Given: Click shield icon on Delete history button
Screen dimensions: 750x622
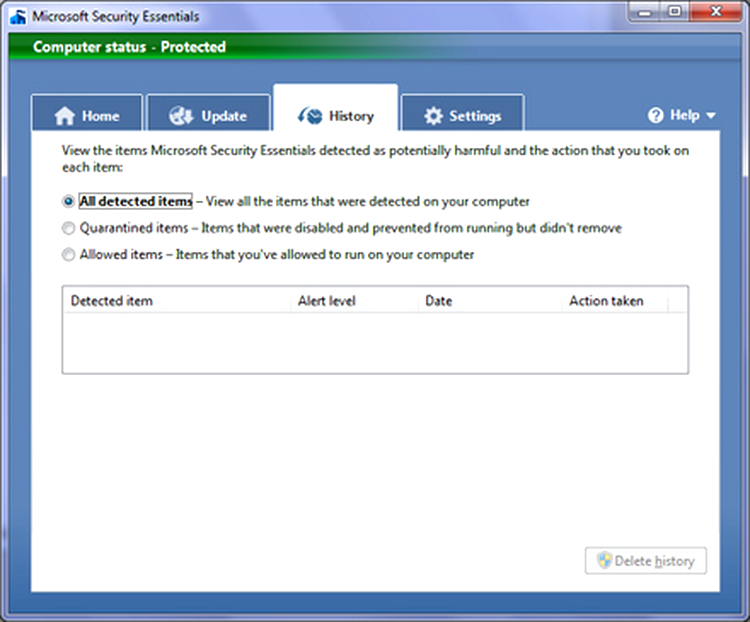Looking at the screenshot, I should [604, 560].
